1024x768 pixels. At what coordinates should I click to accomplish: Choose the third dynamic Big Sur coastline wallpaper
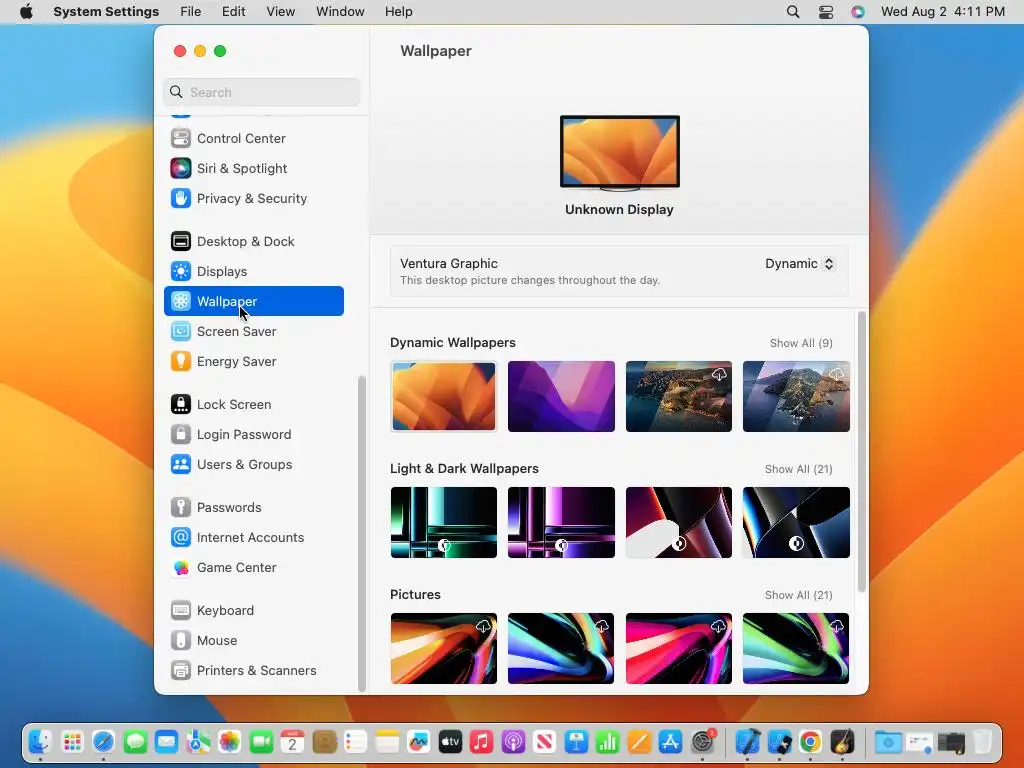click(x=679, y=396)
